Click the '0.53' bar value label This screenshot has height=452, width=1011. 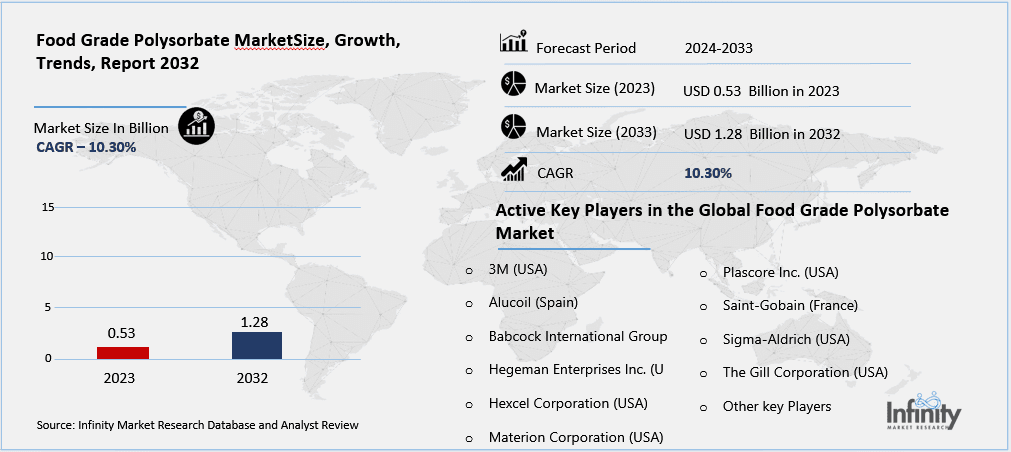coord(122,335)
